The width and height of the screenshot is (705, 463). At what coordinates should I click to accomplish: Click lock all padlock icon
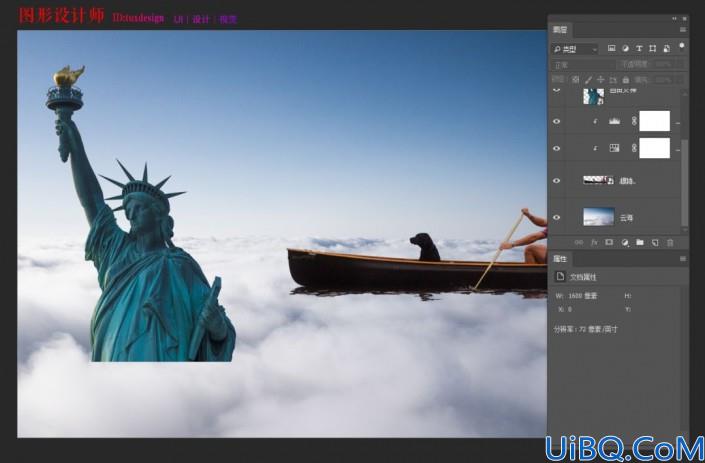point(625,80)
